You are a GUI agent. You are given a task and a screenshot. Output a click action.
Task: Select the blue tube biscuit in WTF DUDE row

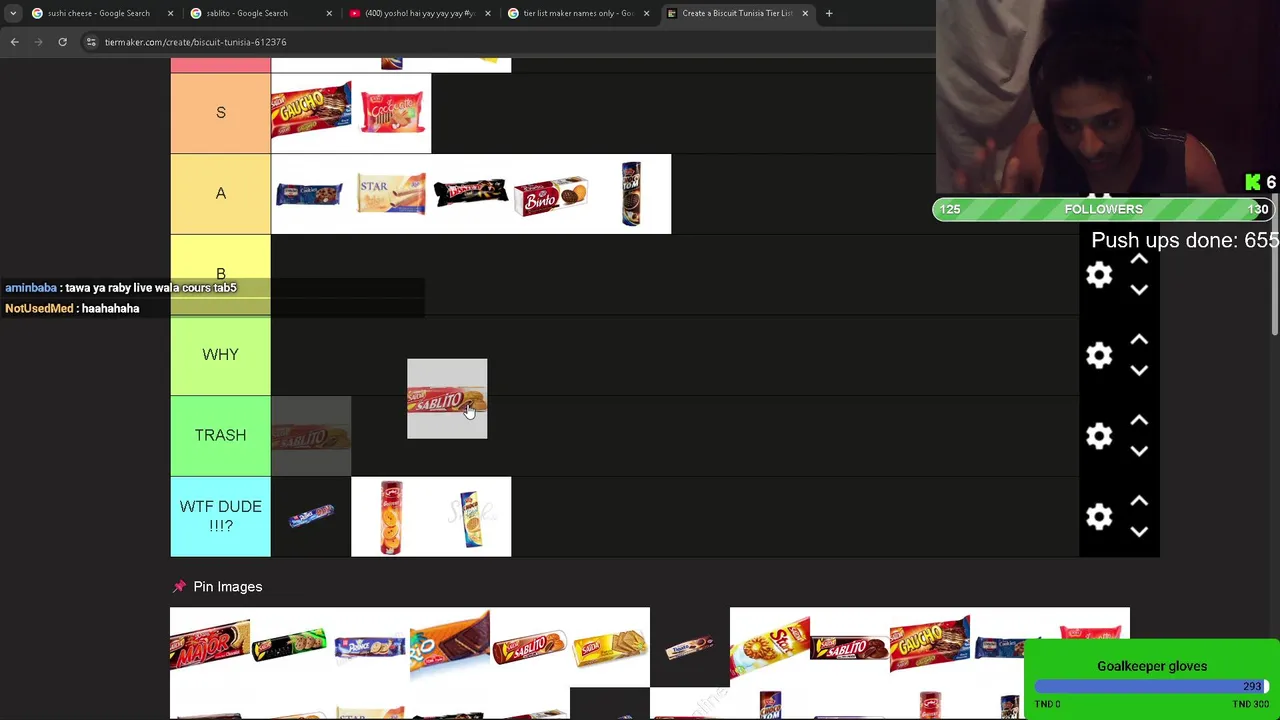[471, 516]
